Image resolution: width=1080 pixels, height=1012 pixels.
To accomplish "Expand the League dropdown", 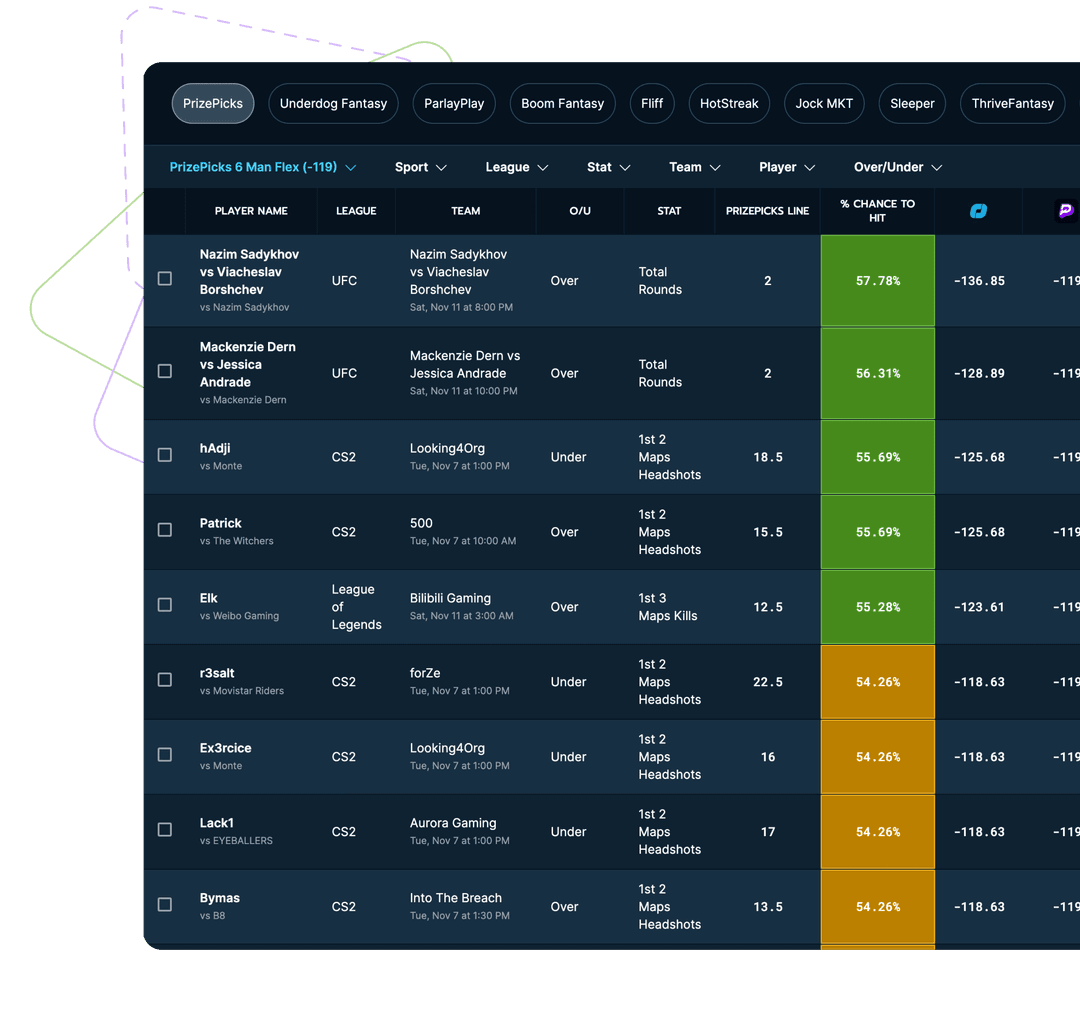I will [516, 167].
